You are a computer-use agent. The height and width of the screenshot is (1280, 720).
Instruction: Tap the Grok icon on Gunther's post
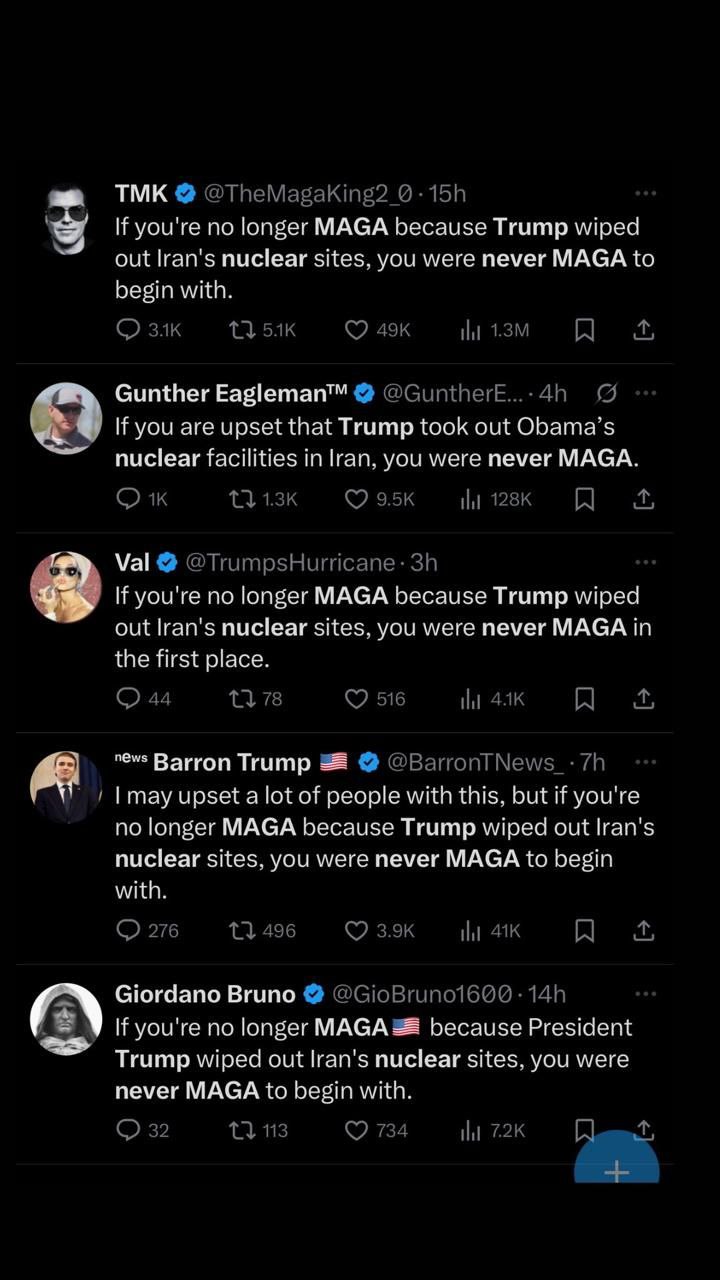coord(606,393)
